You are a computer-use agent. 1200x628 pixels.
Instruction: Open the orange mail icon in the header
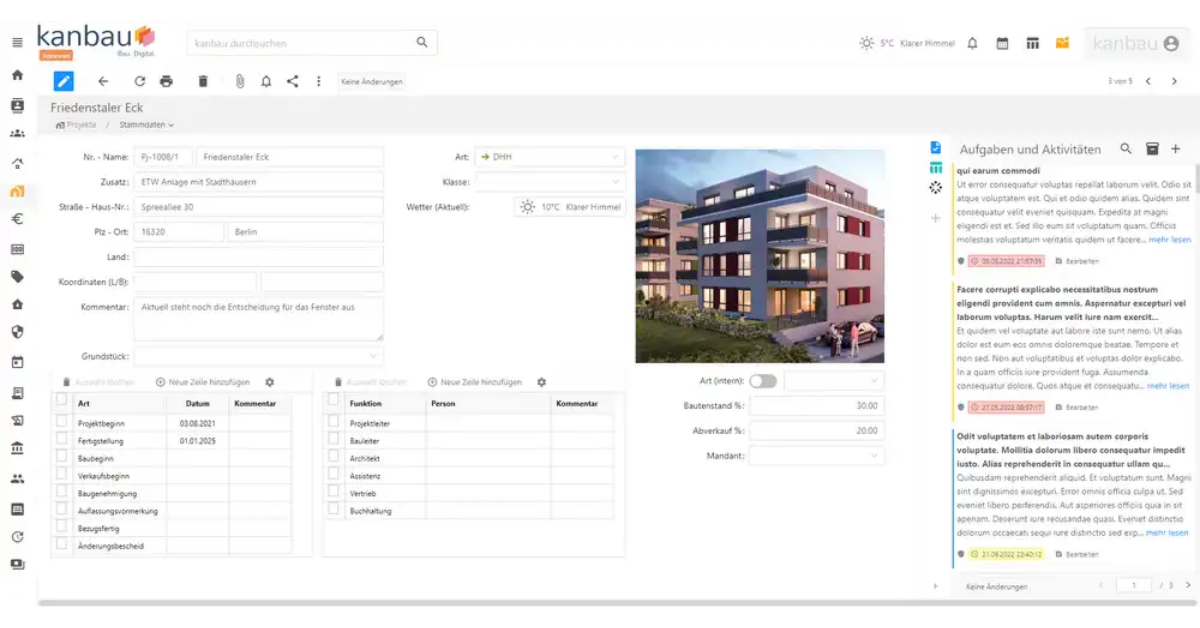pos(1062,43)
